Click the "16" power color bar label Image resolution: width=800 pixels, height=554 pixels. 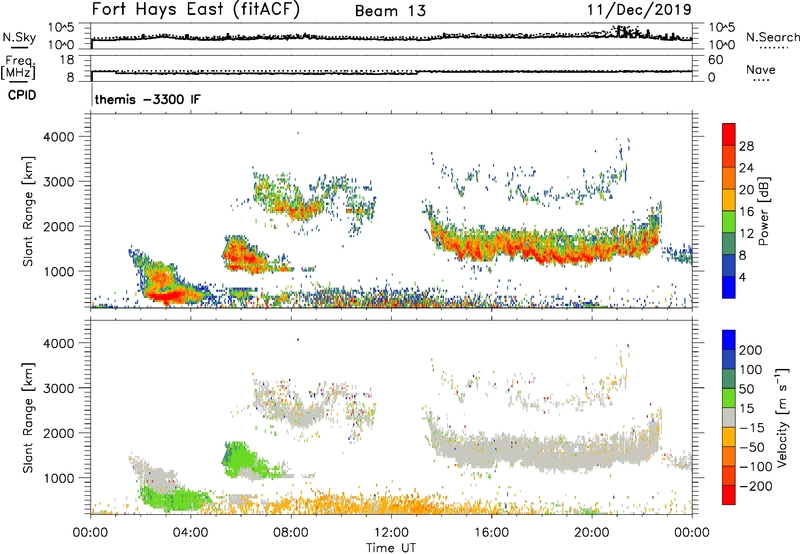pos(746,212)
